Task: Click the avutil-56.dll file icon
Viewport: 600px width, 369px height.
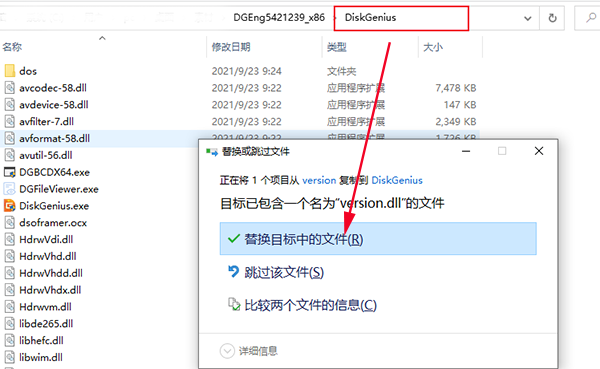Action: (10, 155)
